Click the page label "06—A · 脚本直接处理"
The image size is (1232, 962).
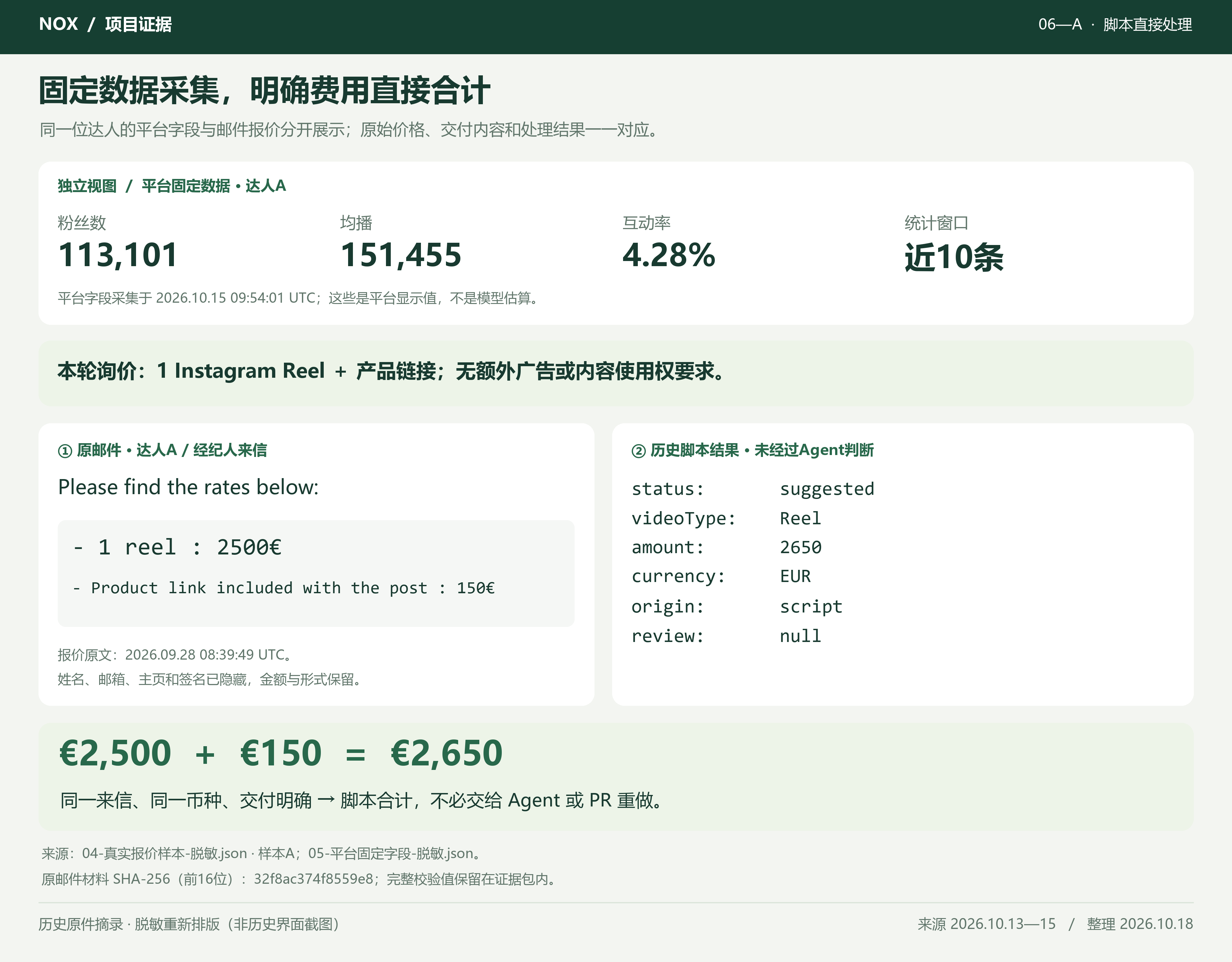click(x=1115, y=24)
